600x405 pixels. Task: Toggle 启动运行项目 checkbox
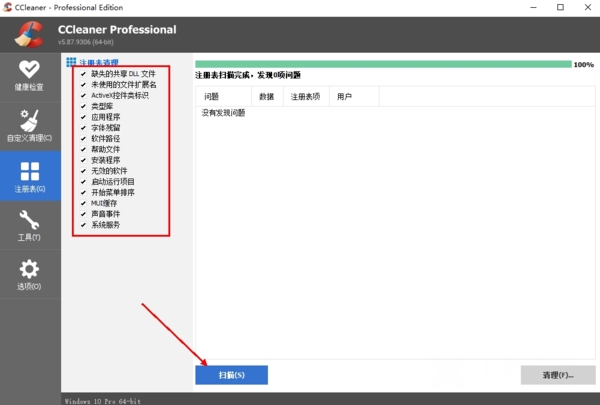83,181
